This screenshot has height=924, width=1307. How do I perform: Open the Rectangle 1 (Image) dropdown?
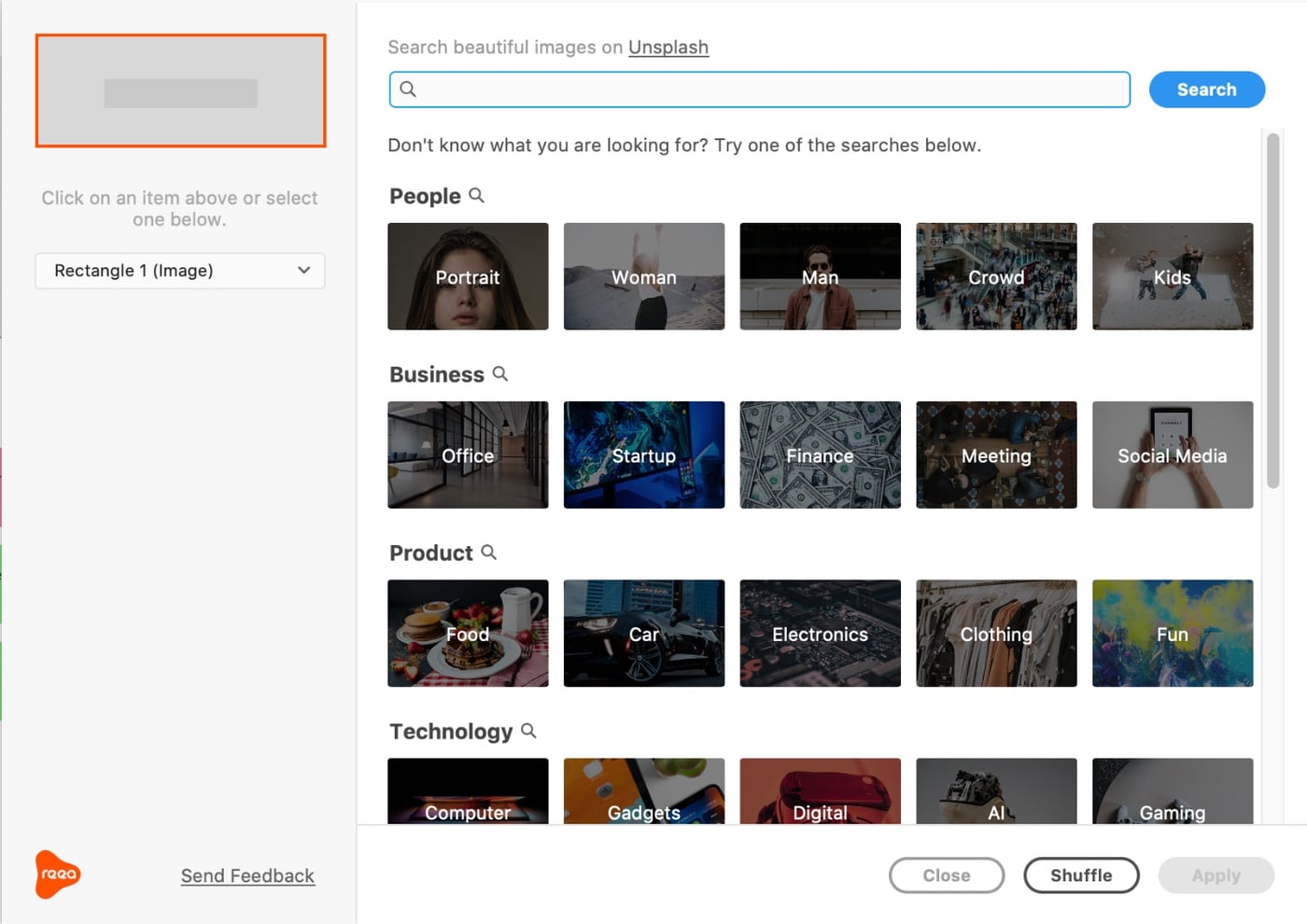(x=180, y=271)
